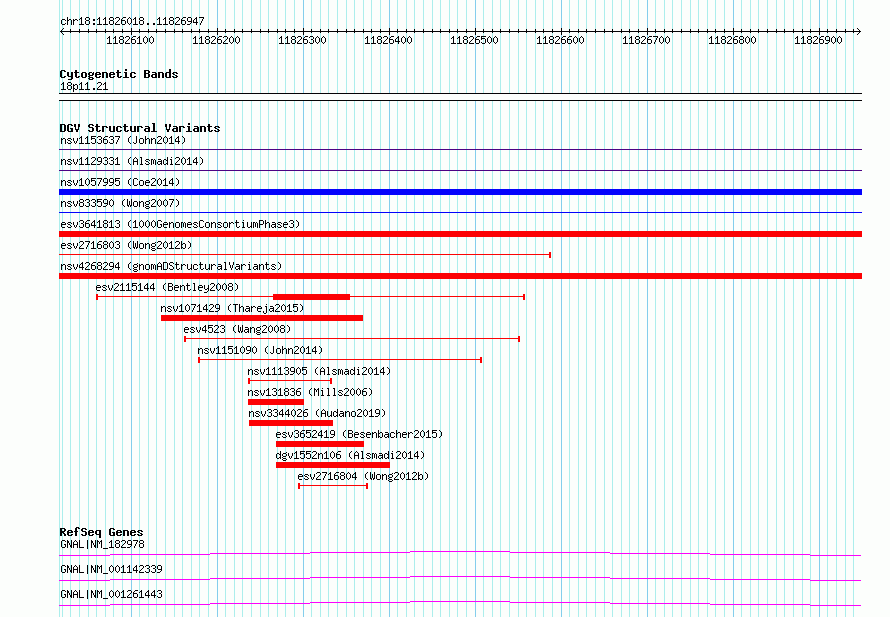Open nsv1113905 (Alsmadi2014) variant

(319, 371)
